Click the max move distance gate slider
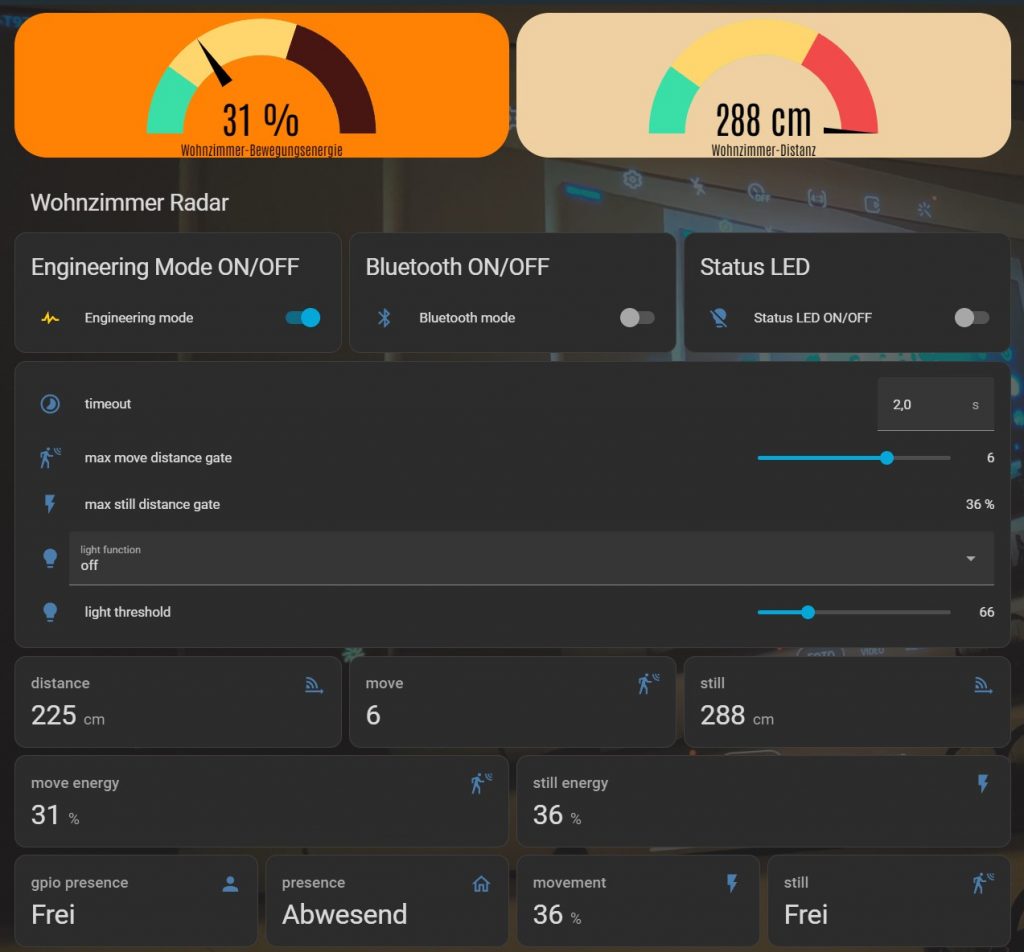Viewport: 1024px width, 952px height. tap(854, 458)
